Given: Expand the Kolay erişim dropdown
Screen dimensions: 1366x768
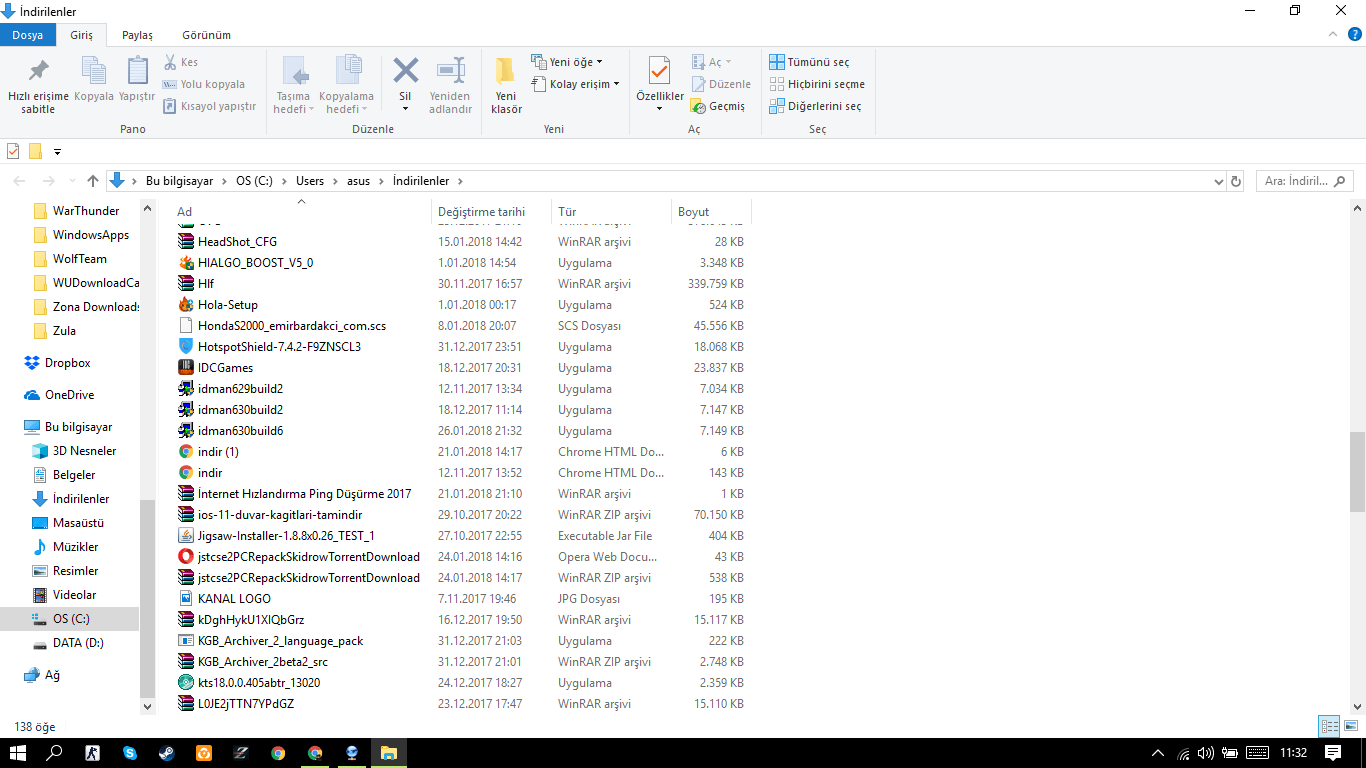Looking at the screenshot, I should (575, 84).
